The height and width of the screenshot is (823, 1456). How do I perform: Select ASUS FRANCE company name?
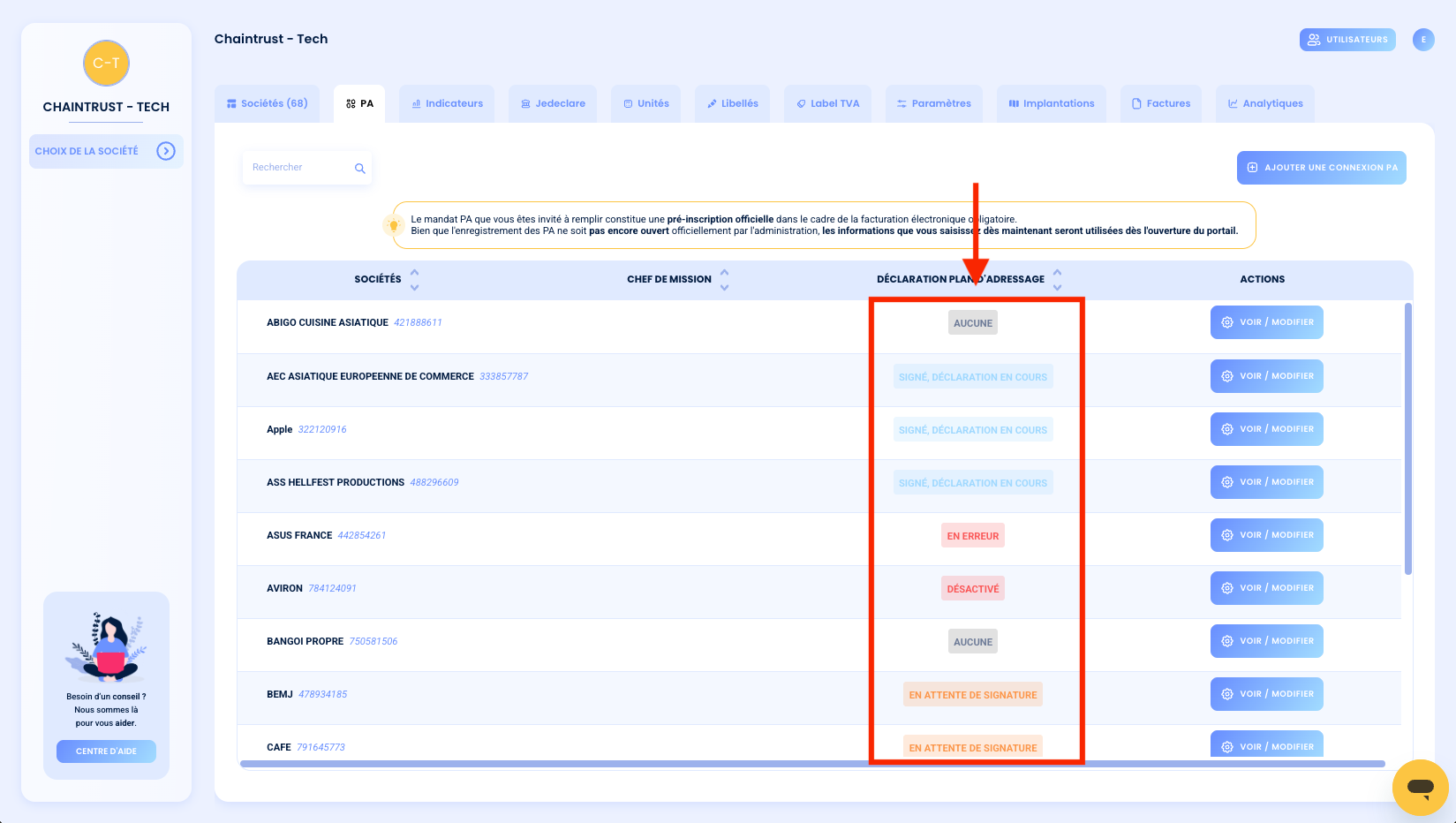pyautogui.click(x=299, y=535)
